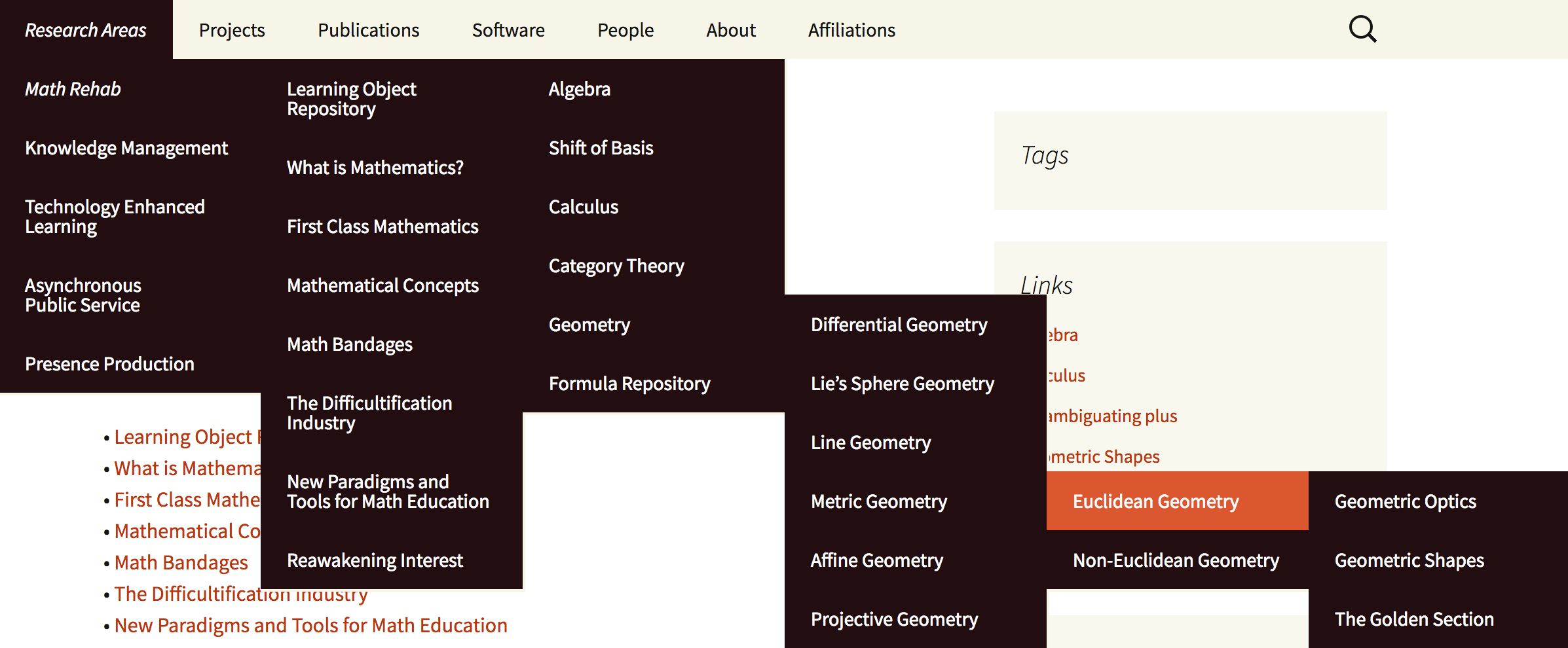Open the Projects menu
This screenshot has height=648, width=1568.
[x=232, y=30]
